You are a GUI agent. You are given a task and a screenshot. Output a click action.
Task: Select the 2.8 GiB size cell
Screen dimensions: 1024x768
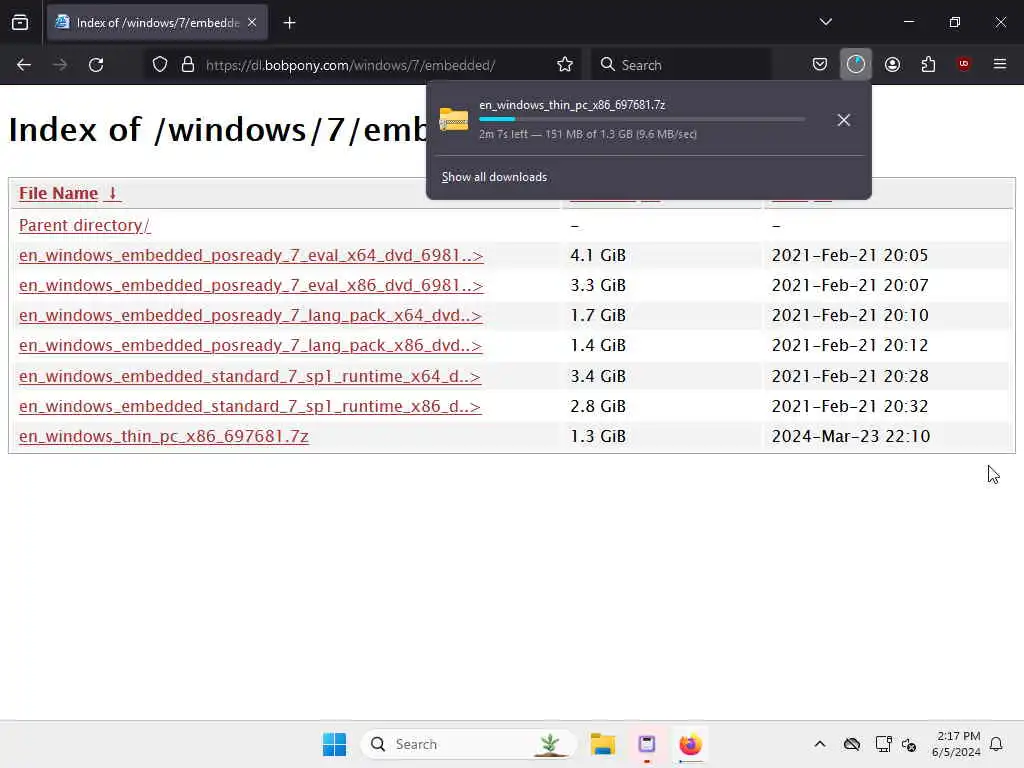598,406
